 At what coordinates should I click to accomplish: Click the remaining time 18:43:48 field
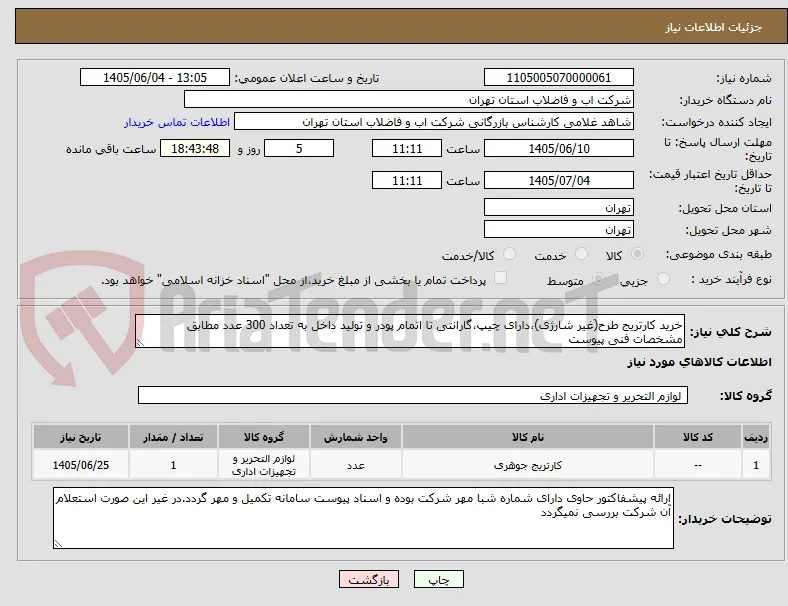(x=195, y=149)
